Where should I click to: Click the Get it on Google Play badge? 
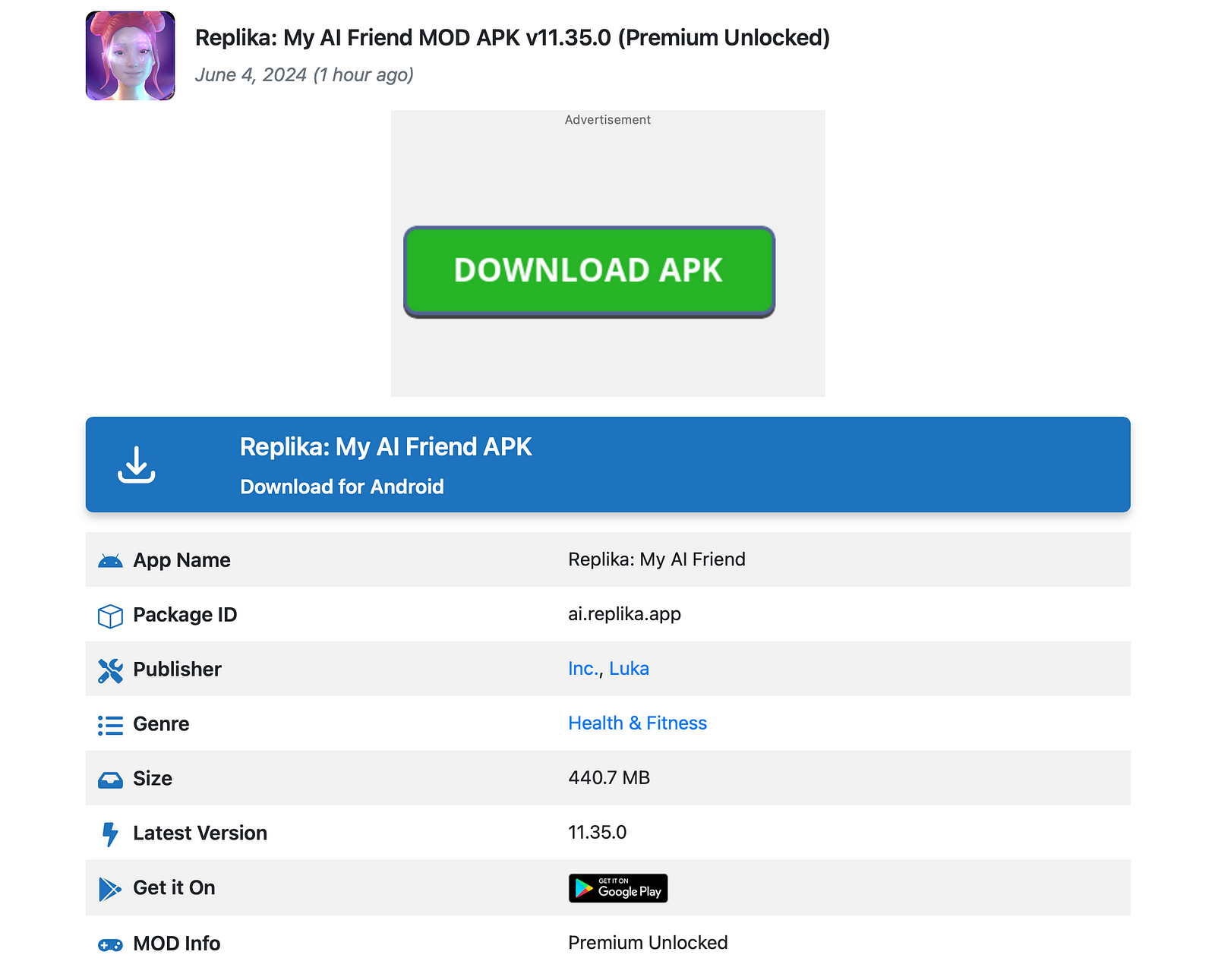click(618, 888)
